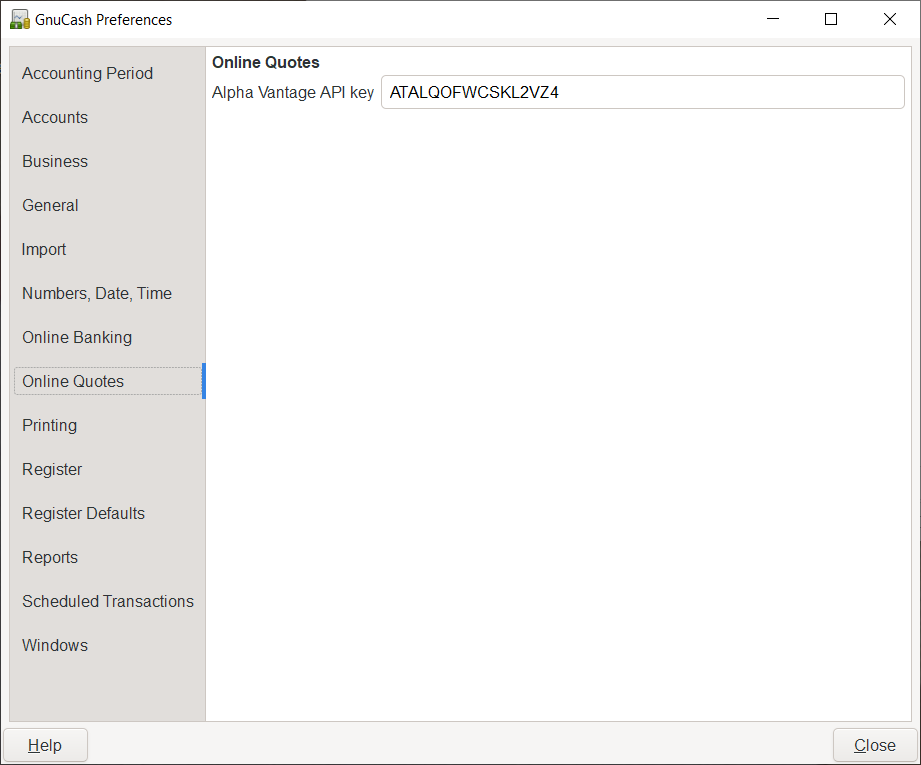The image size is (921, 765).
Task: Open the Register preferences page
Action: [x=52, y=469]
